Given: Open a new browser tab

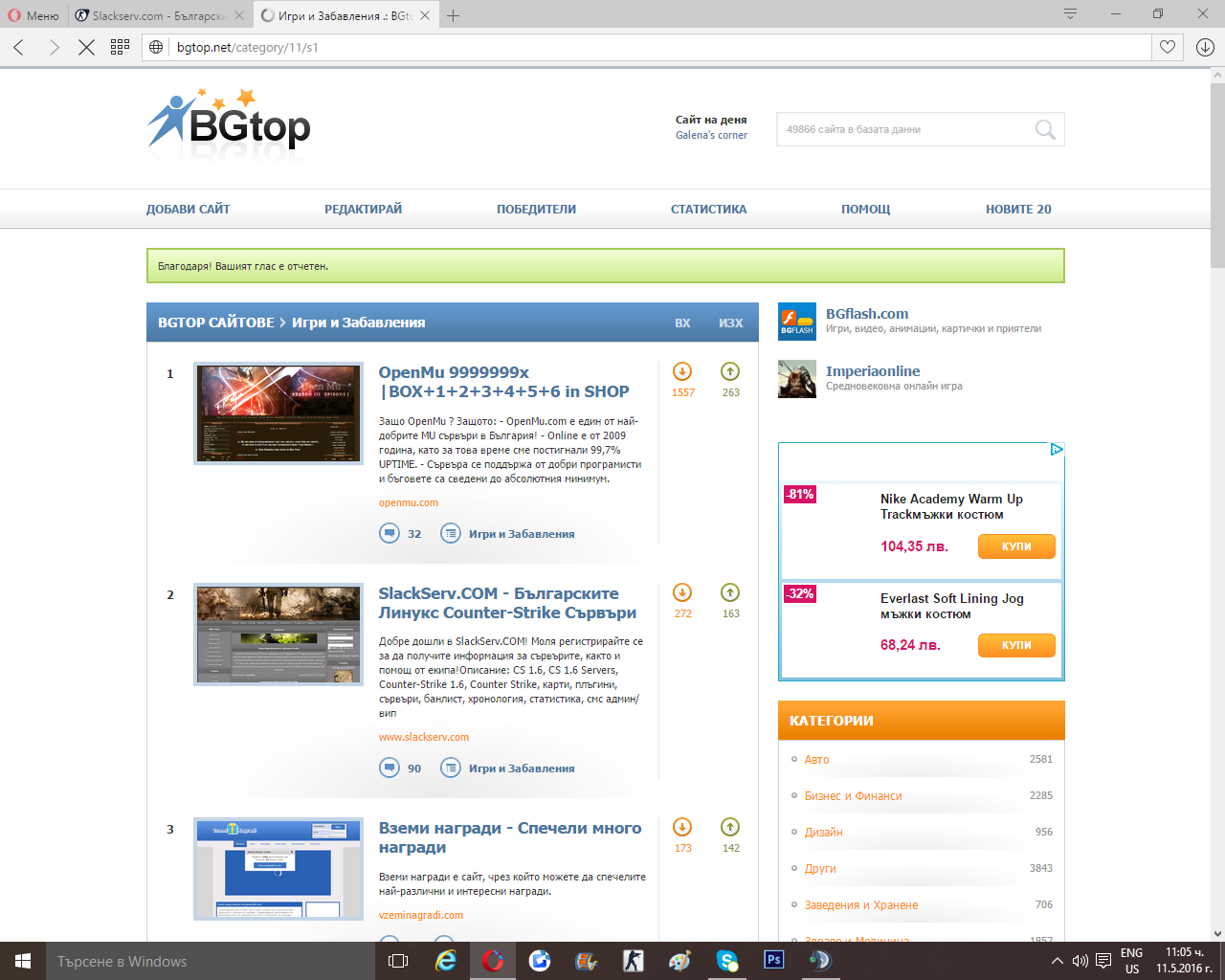Looking at the screenshot, I should (x=454, y=15).
